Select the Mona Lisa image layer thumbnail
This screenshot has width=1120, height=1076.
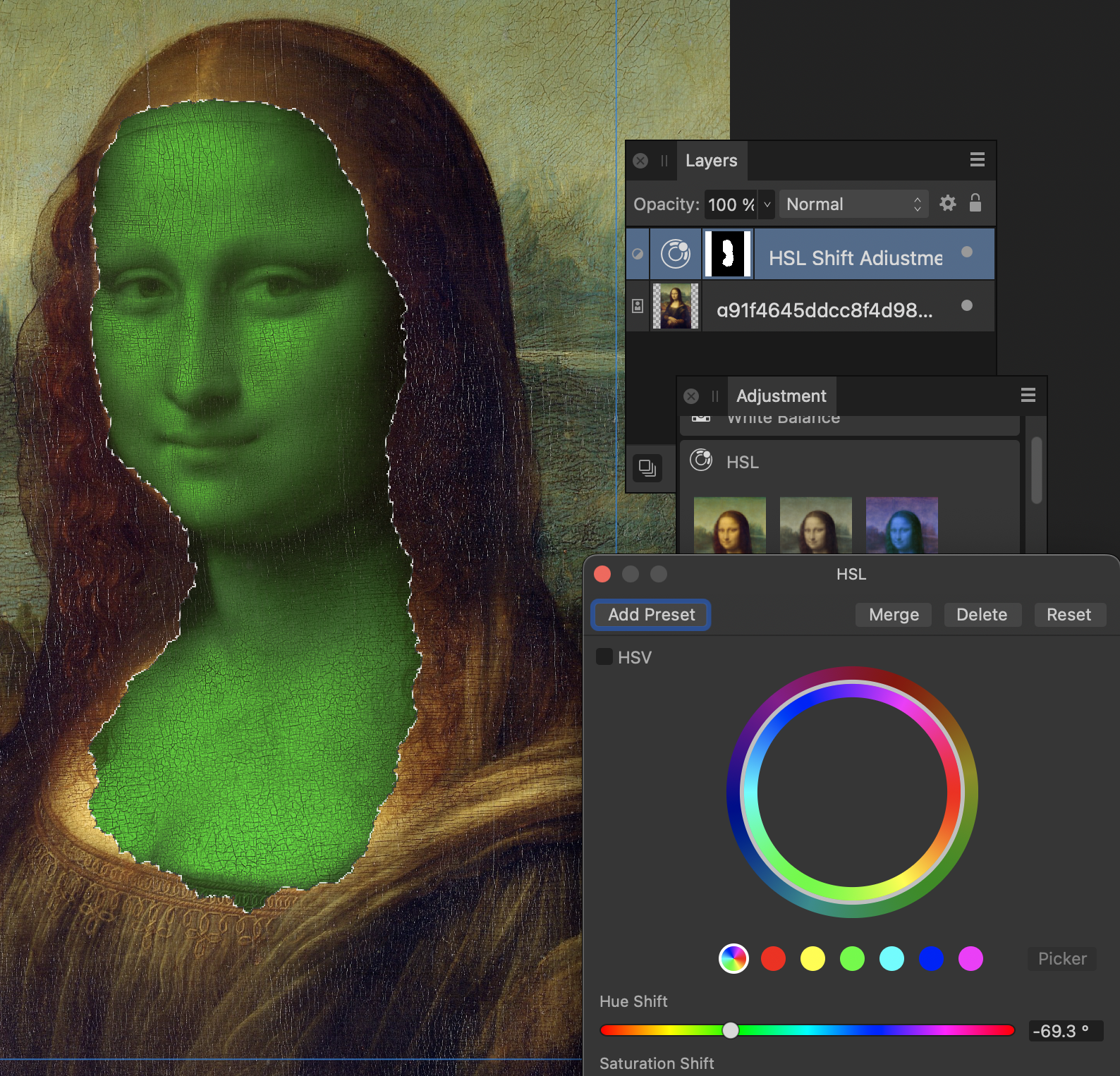tap(676, 306)
